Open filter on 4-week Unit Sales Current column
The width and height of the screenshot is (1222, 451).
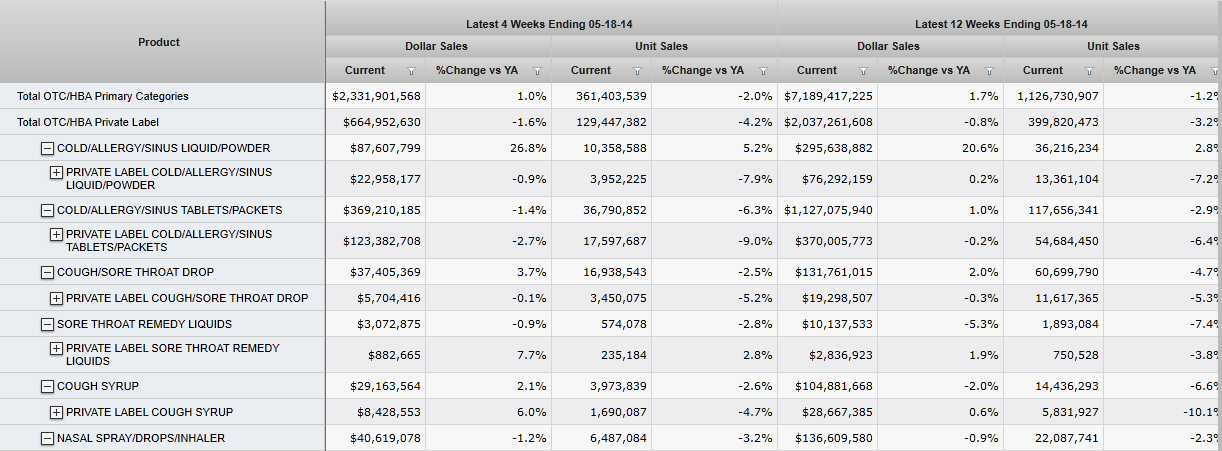(x=637, y=71)
